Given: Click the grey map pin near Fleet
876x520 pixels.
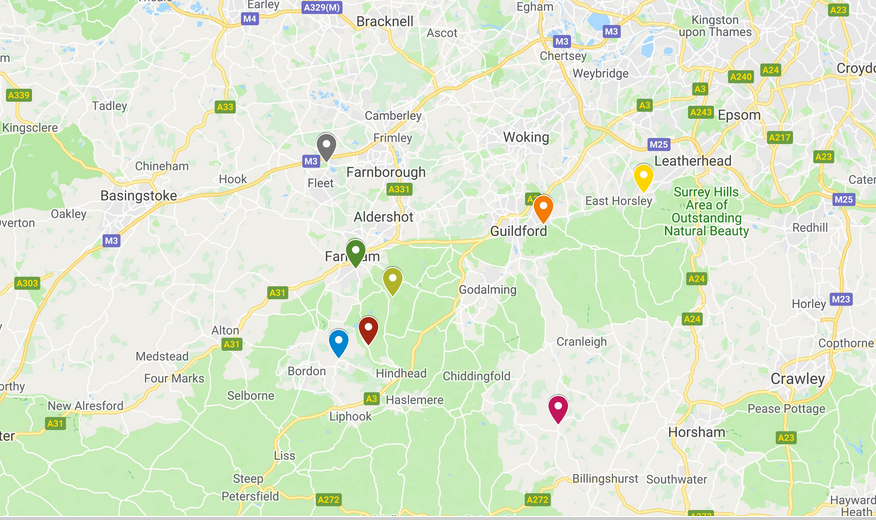Looking at the screenshot, I should pyautogui.click(x=326, y=147).
